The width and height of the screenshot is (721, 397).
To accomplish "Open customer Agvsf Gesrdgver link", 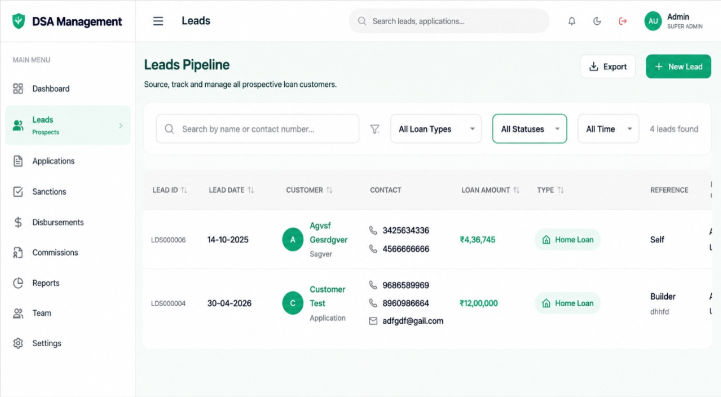I will click(328, 233).
